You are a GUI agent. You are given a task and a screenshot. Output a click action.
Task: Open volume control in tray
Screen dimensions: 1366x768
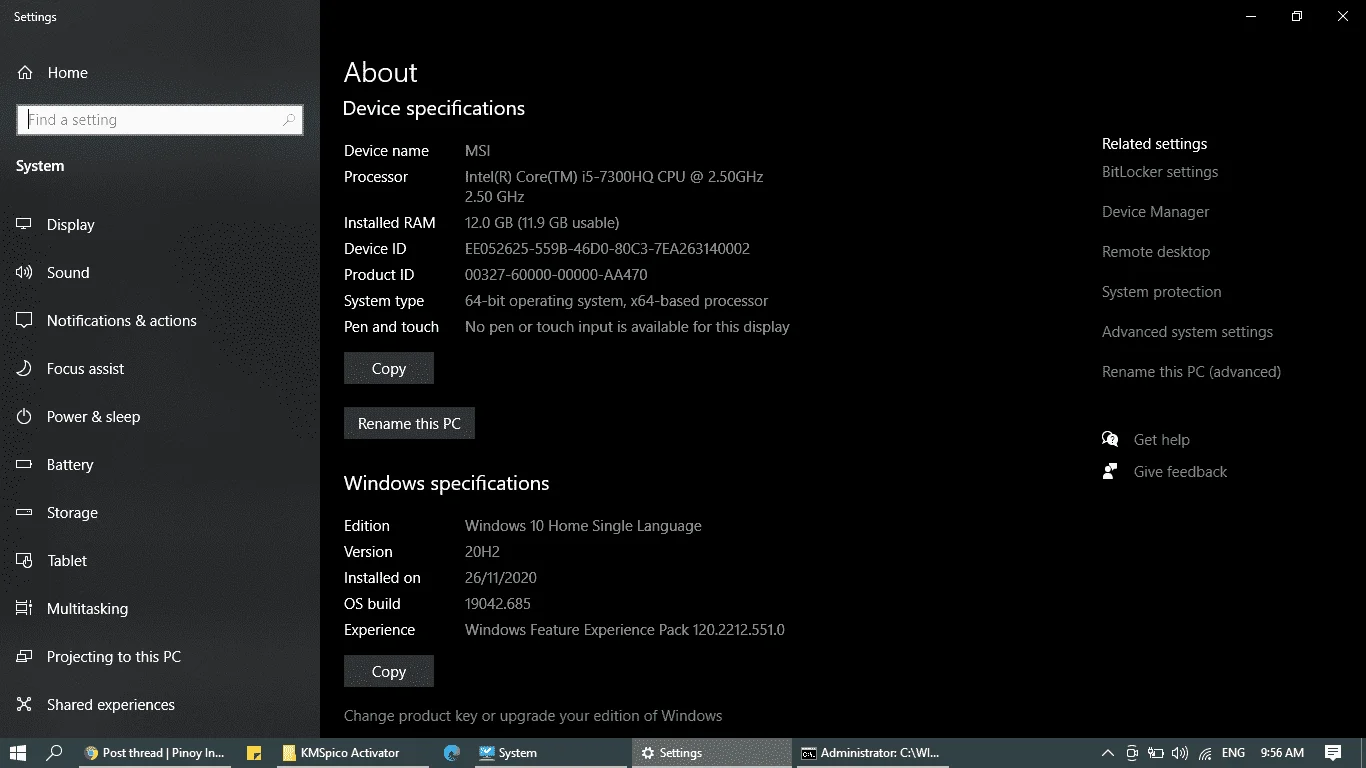pyautogui.click(x=1180, y=753)
